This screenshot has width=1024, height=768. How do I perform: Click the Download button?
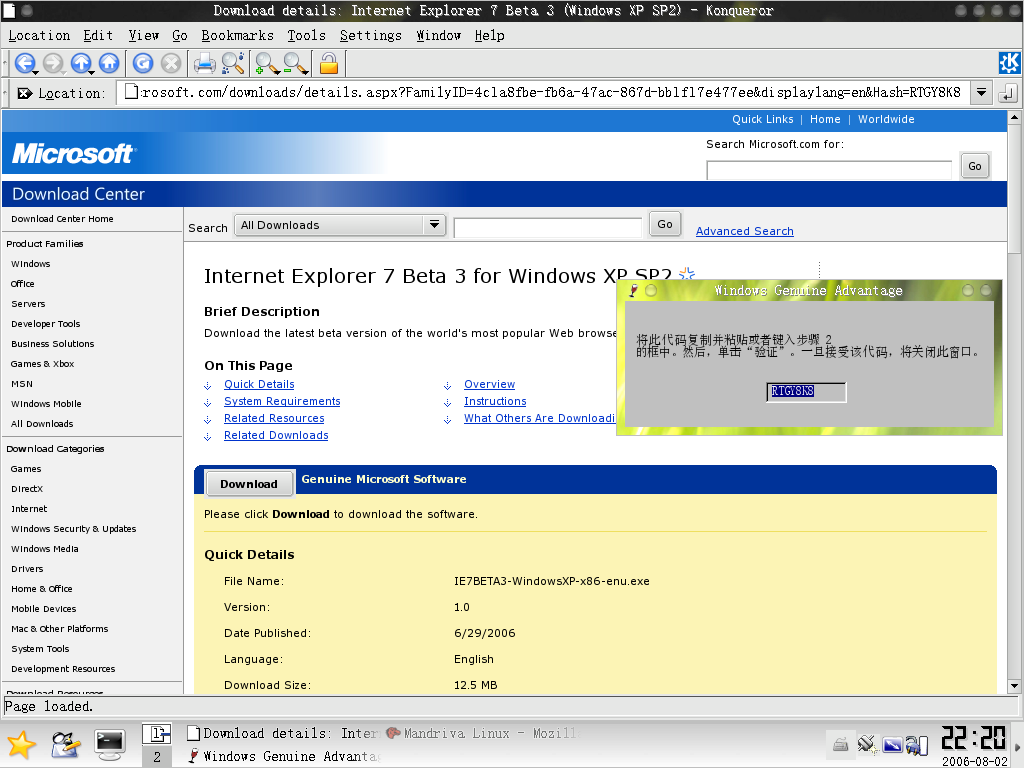coord(249,484)
